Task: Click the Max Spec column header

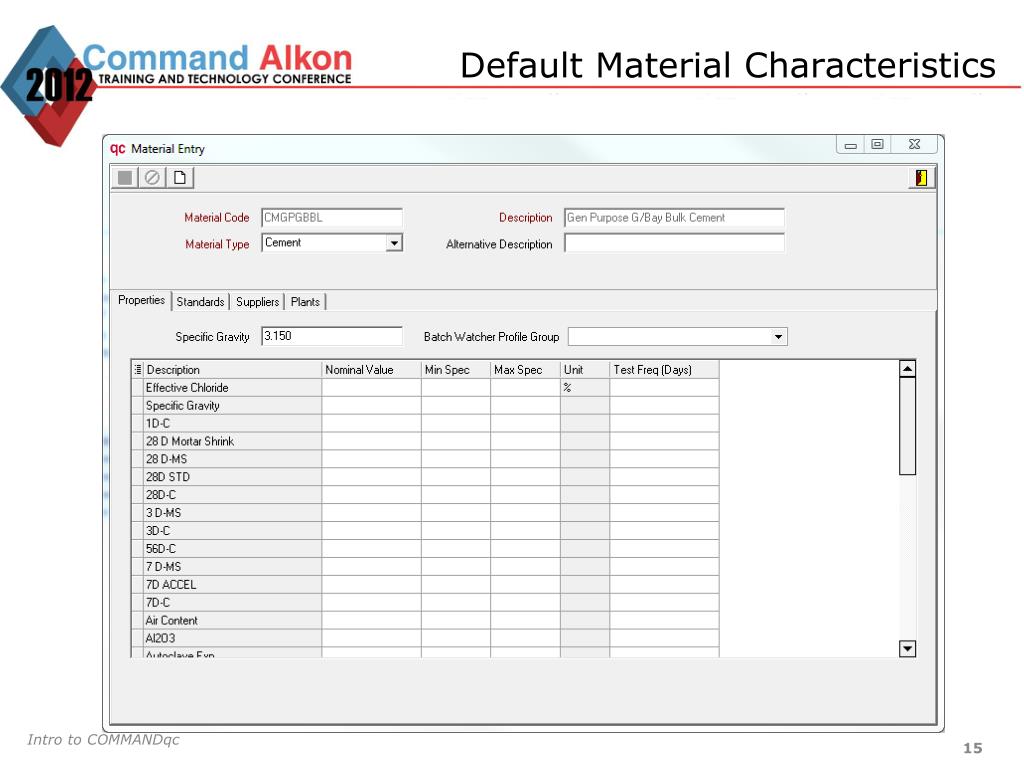Action: [x=525, y=370]
